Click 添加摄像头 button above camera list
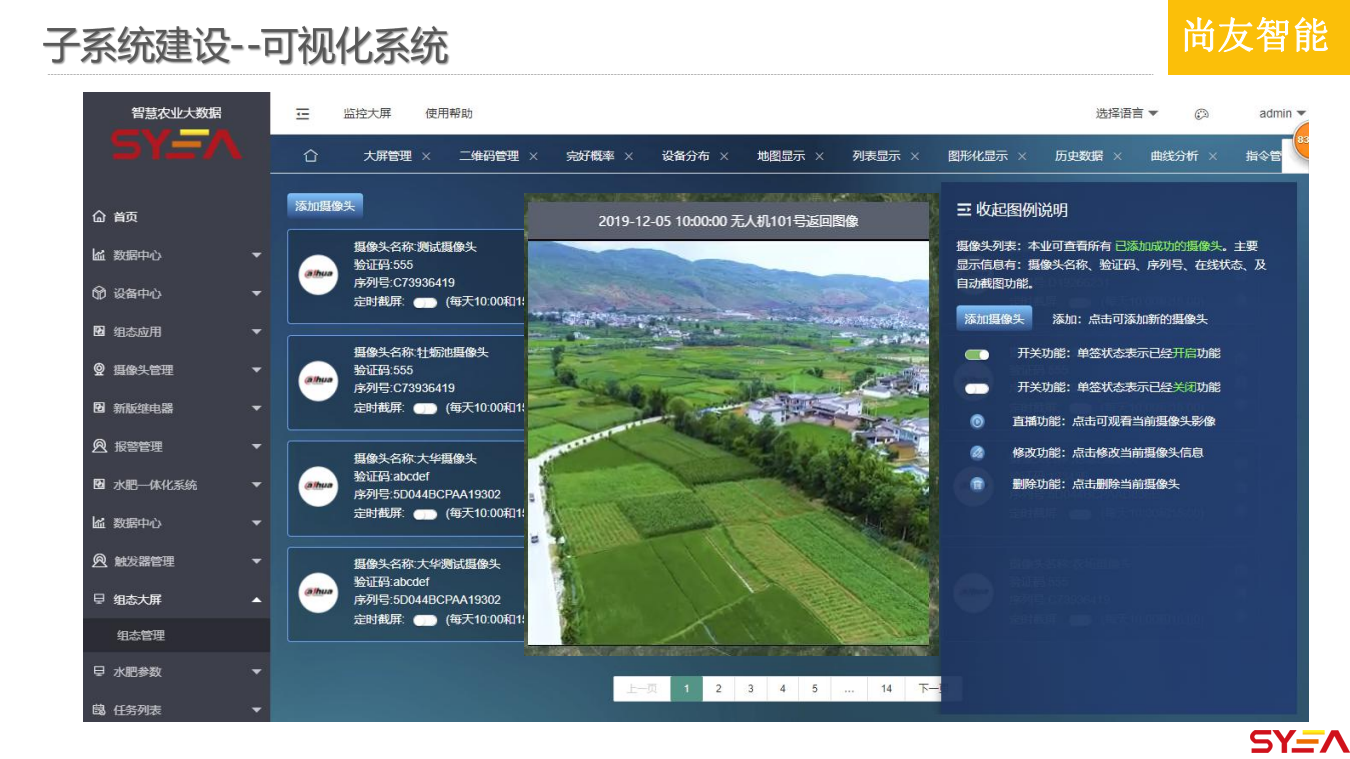 [x=325, y=205]
